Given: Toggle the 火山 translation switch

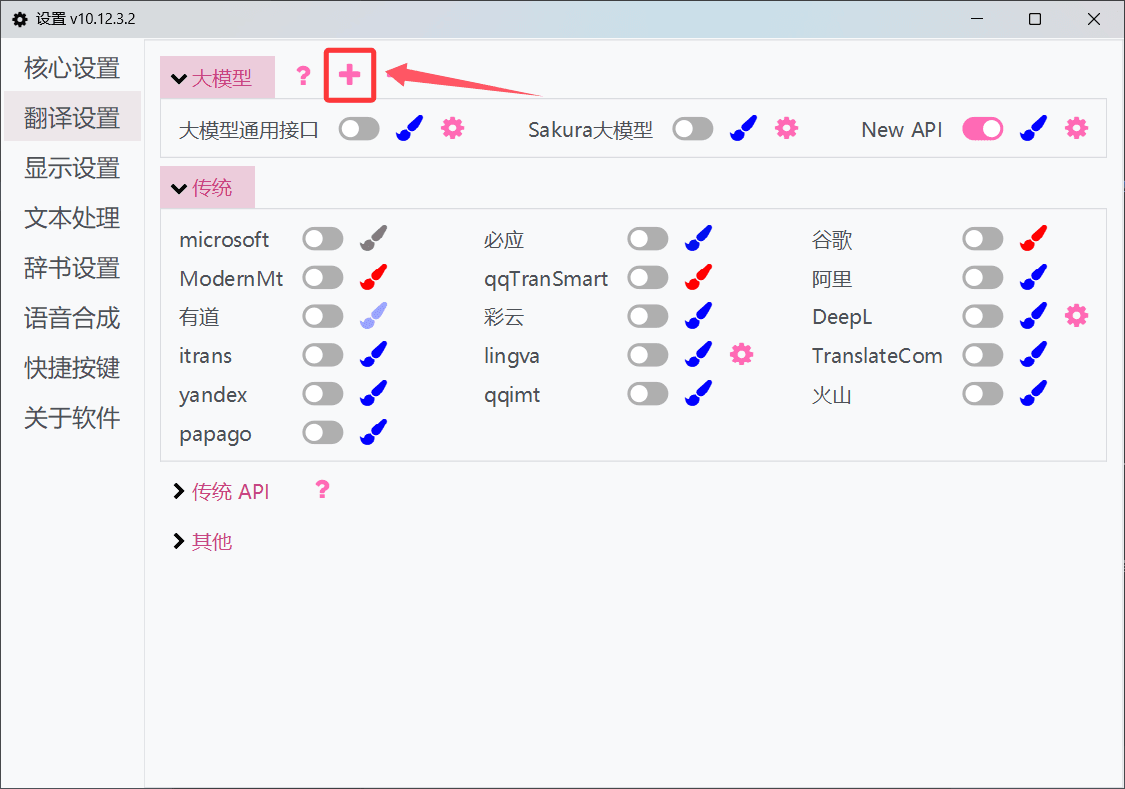Looking at the screenshot, I should pyautogui.click(x=982, y=394).
